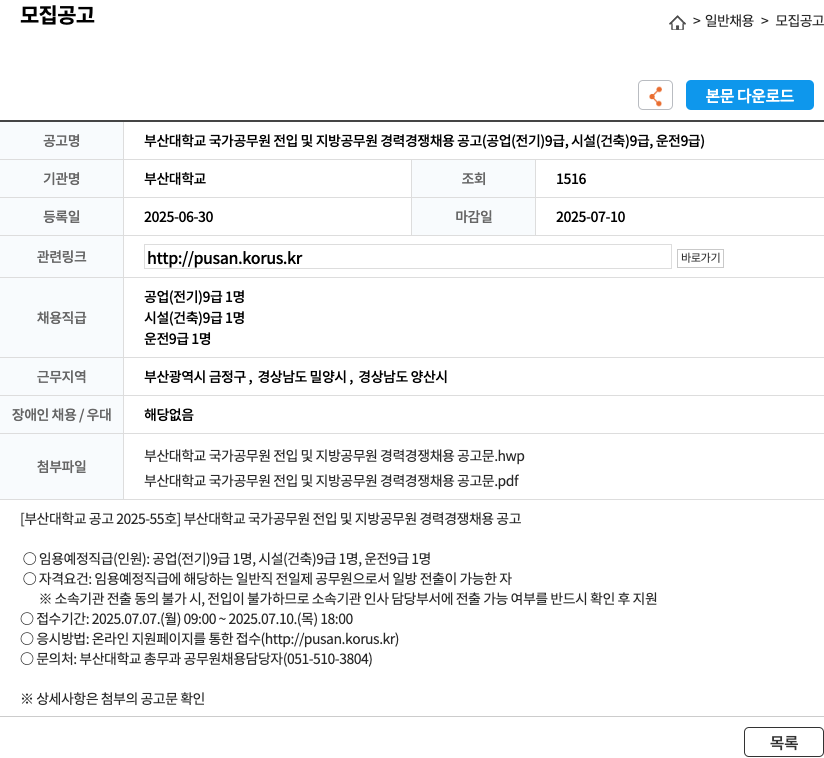This screenshot has width=824, height=758.
Task: Click the 근무지역 row label
Action: point(61,376)
